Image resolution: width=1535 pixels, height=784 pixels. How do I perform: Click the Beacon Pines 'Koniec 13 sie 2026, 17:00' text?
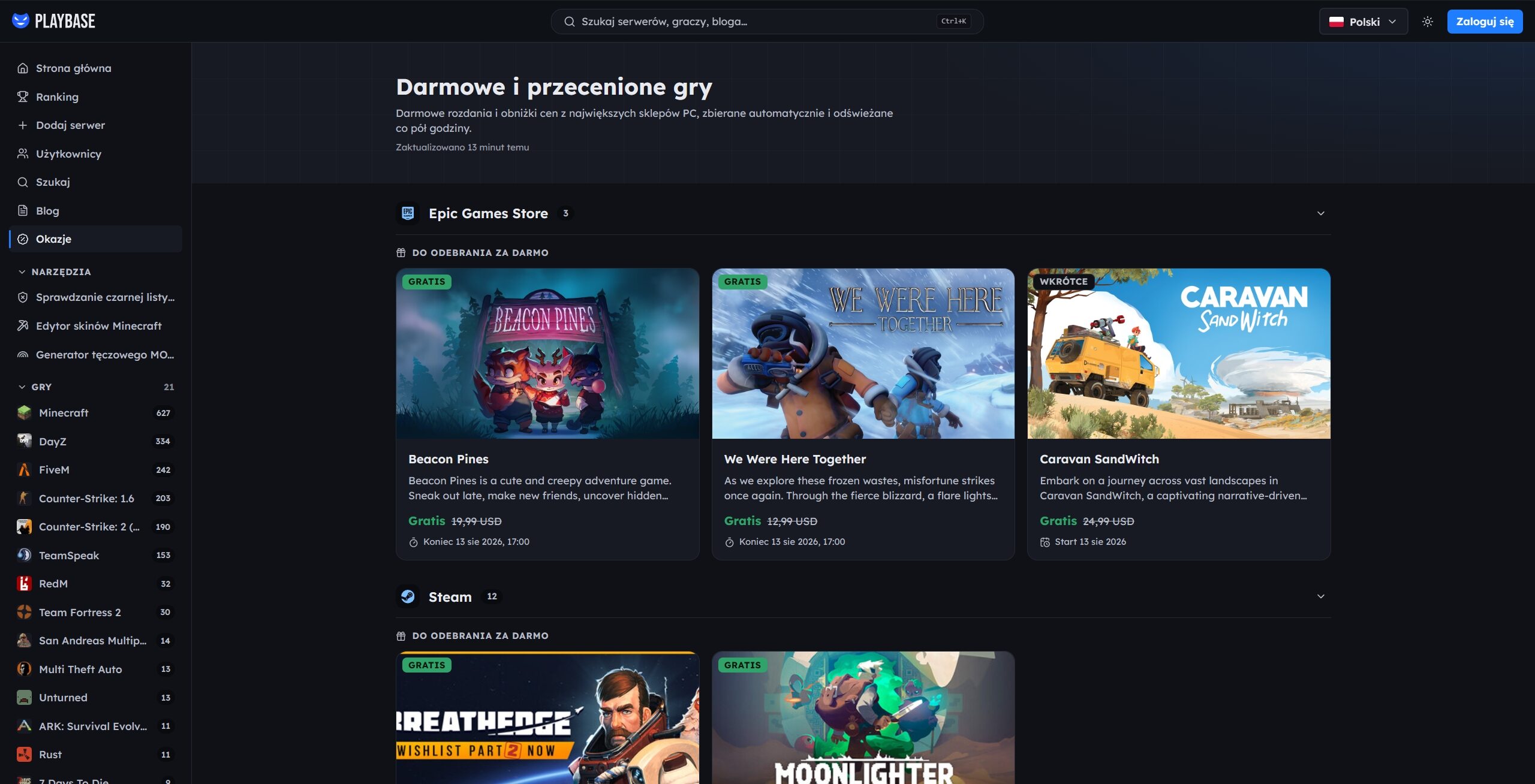click(476, 542)
